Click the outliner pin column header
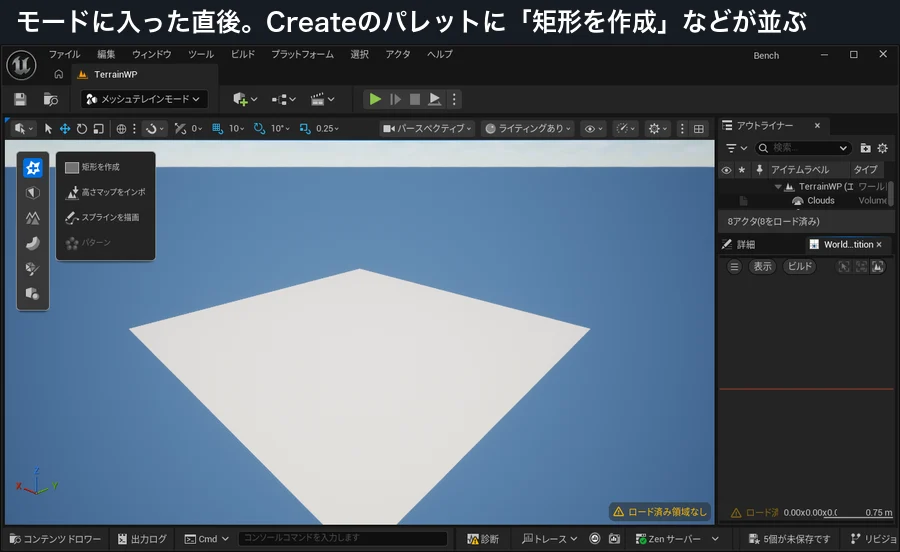 click(x=759, y=170)
